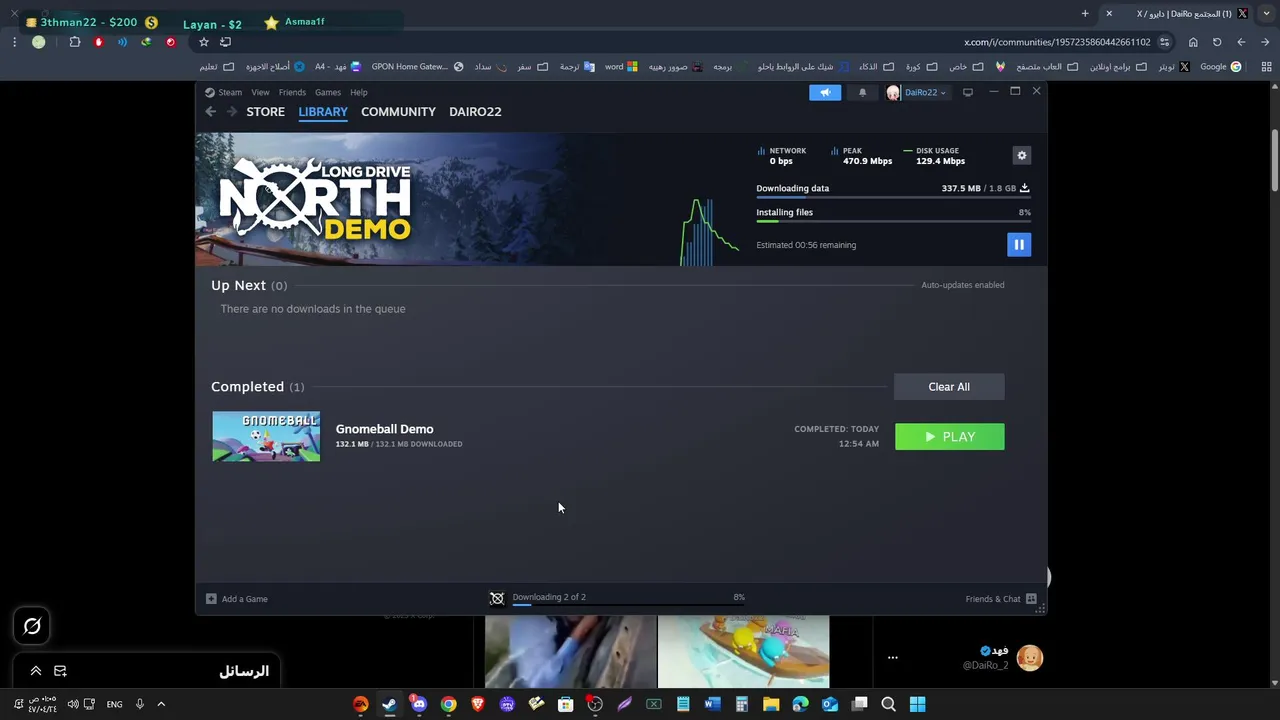Open the Windows Start menu
The height and width of the screenshot is (720, 1280).
coord(917,704)
